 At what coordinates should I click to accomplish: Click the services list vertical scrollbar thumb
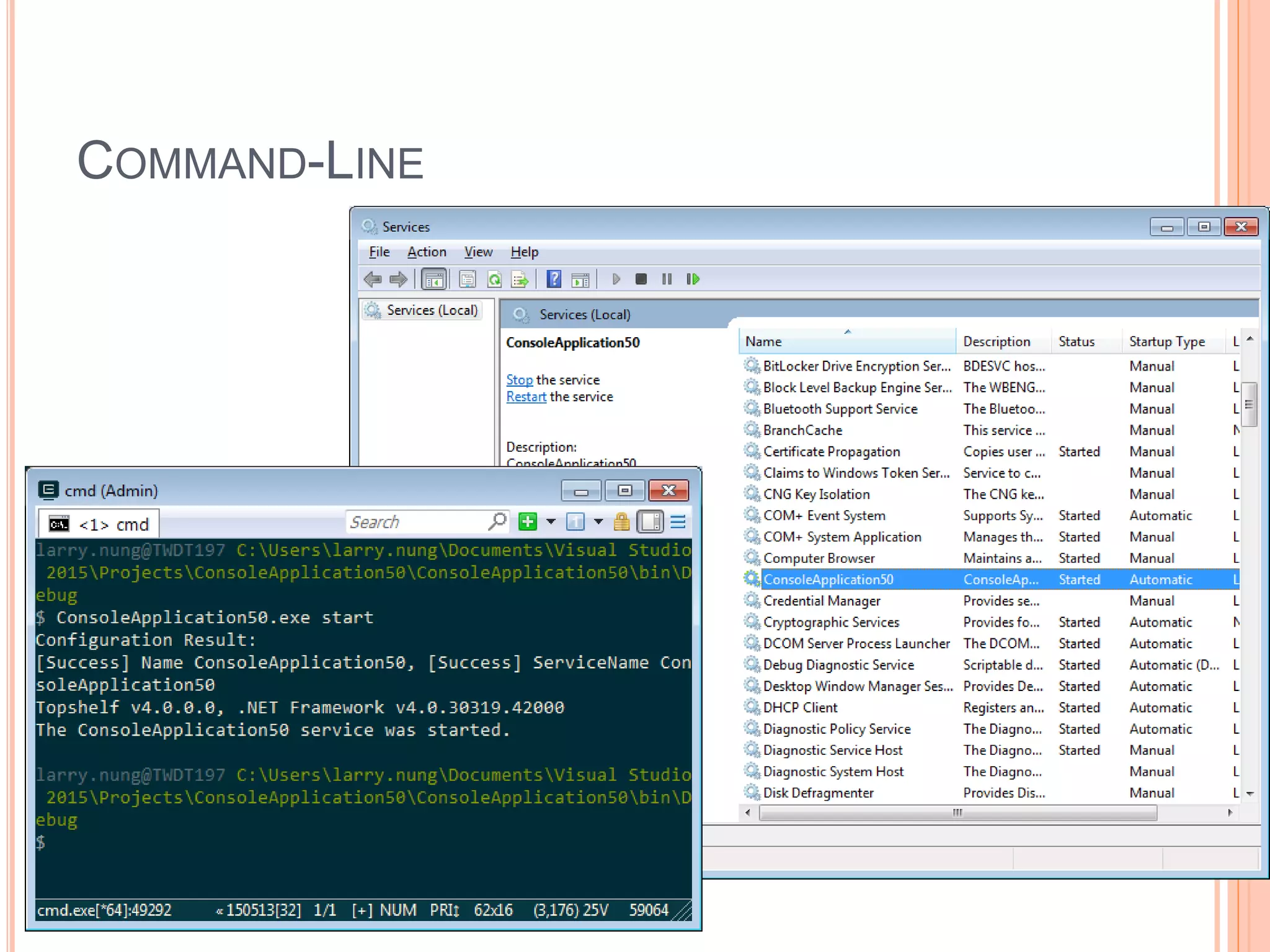point(1250,405)
